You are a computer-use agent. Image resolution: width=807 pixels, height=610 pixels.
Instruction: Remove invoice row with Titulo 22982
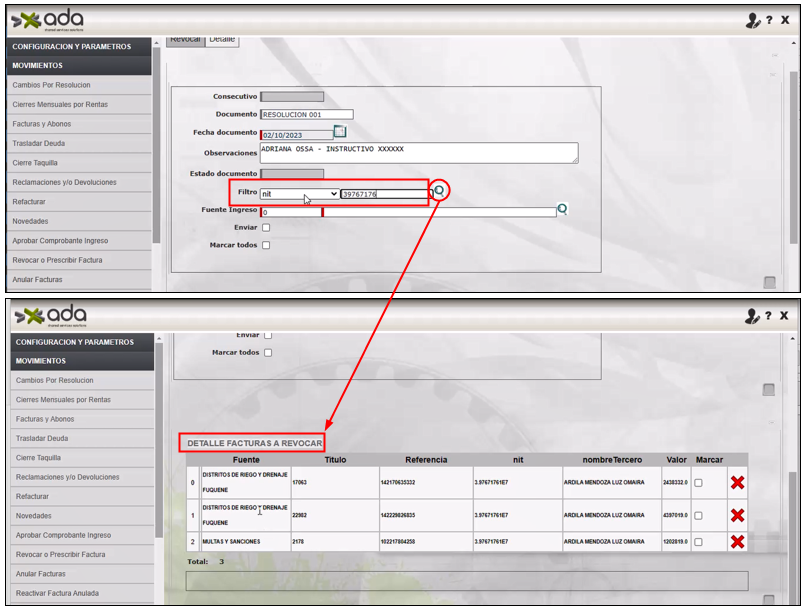(x=737, y=515)
